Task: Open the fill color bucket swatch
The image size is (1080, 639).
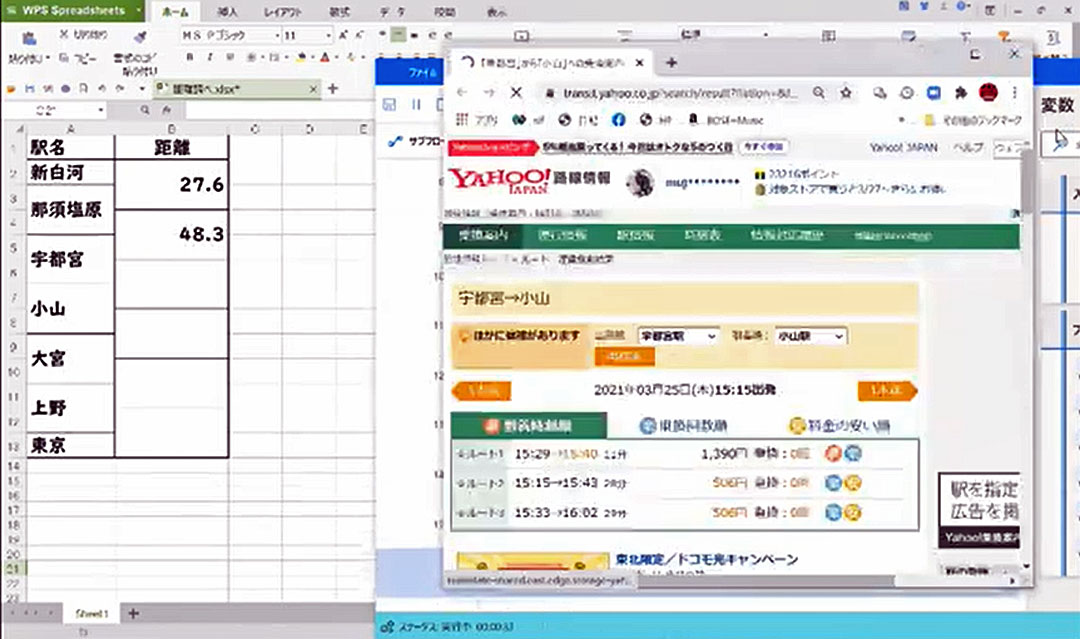Action: (x=301, y=57)
